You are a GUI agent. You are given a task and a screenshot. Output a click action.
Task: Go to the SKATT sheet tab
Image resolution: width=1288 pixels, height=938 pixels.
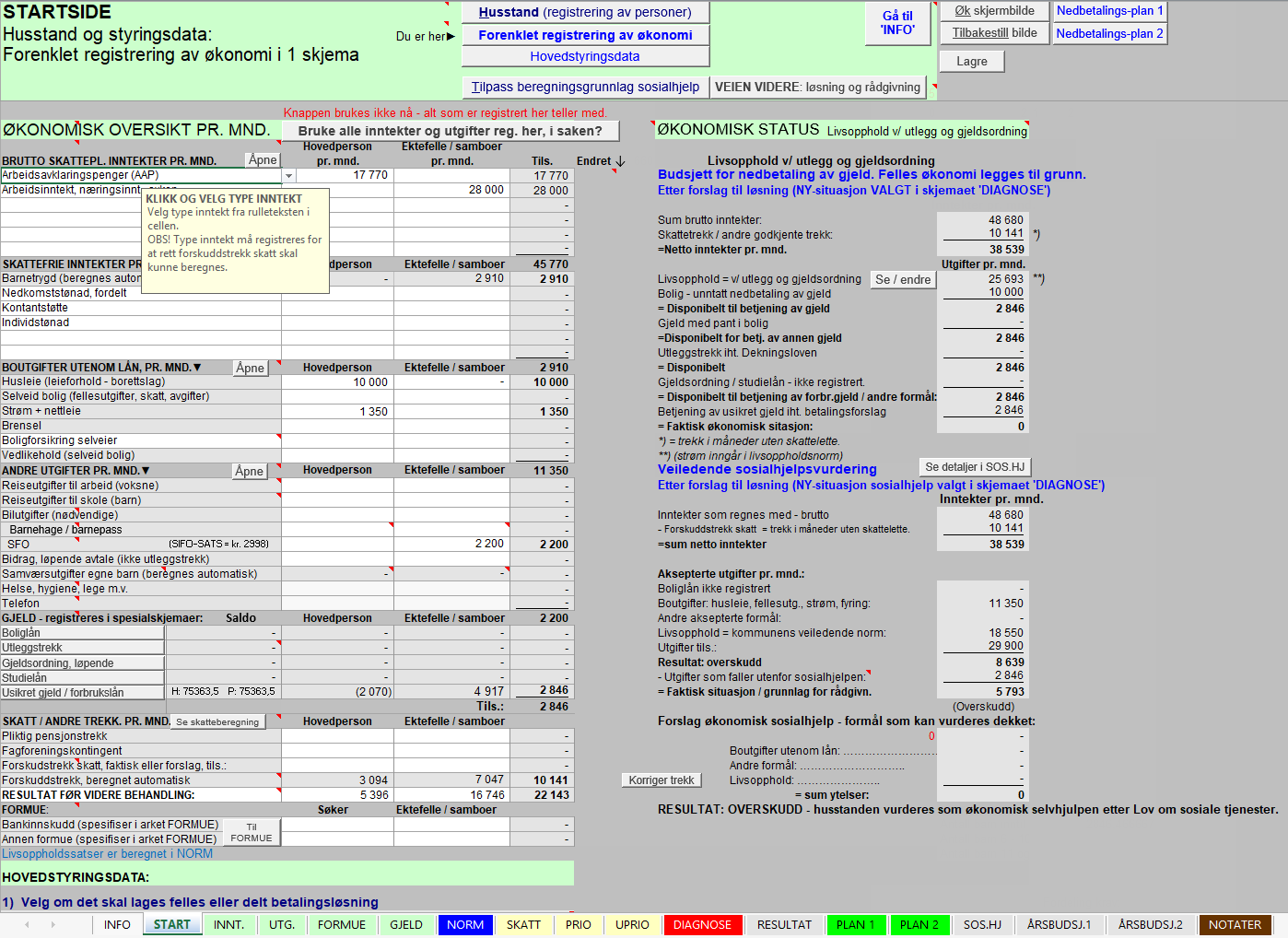coord(523,924)
